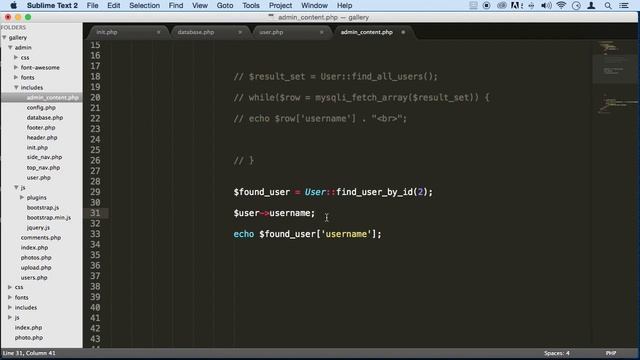This screenshot has height=360, width=640.
Task: Collapse the gallery root folder
Action: [x=4, y=38]
